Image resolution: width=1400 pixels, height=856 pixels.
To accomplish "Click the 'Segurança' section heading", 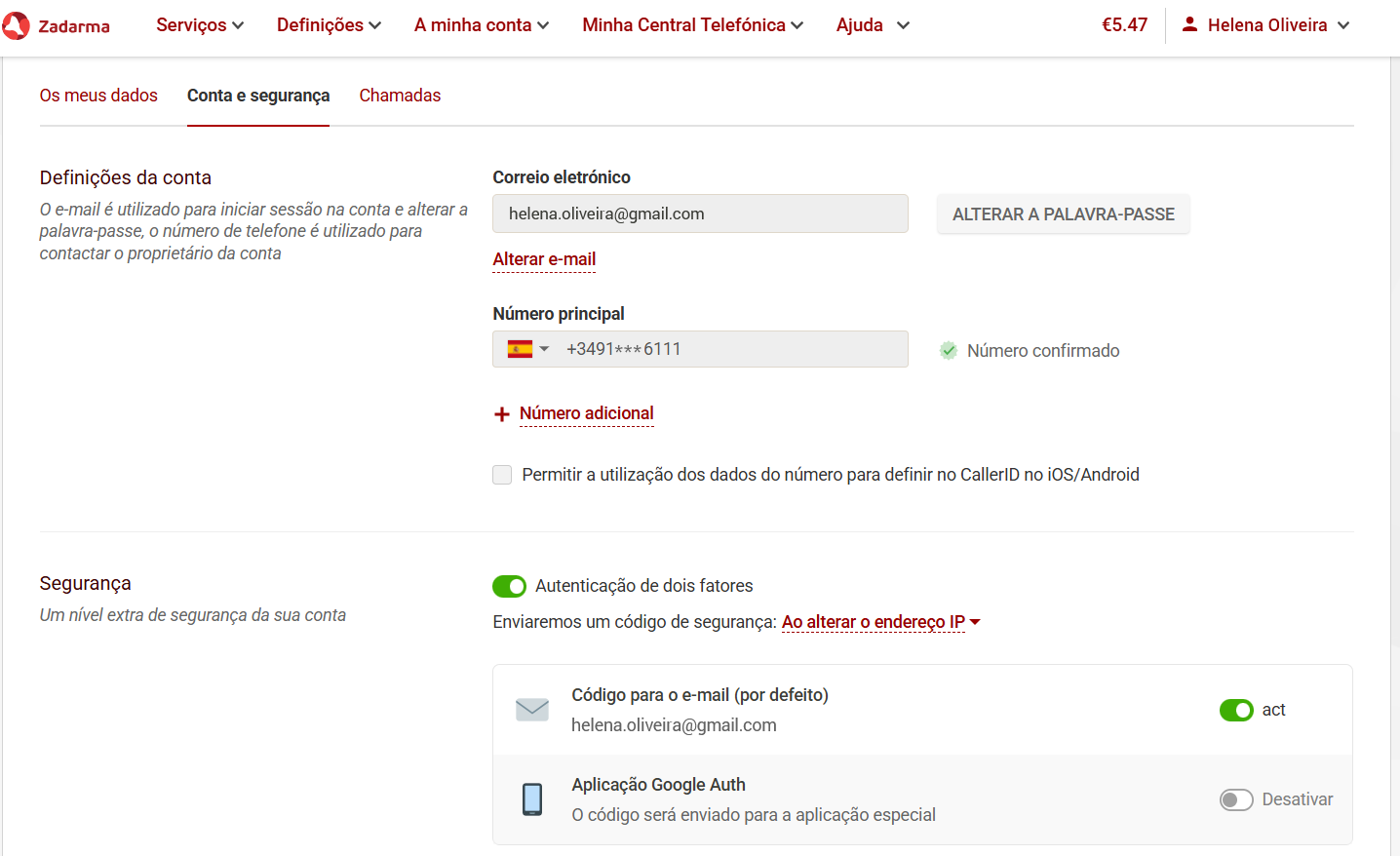I will point(86,583).
